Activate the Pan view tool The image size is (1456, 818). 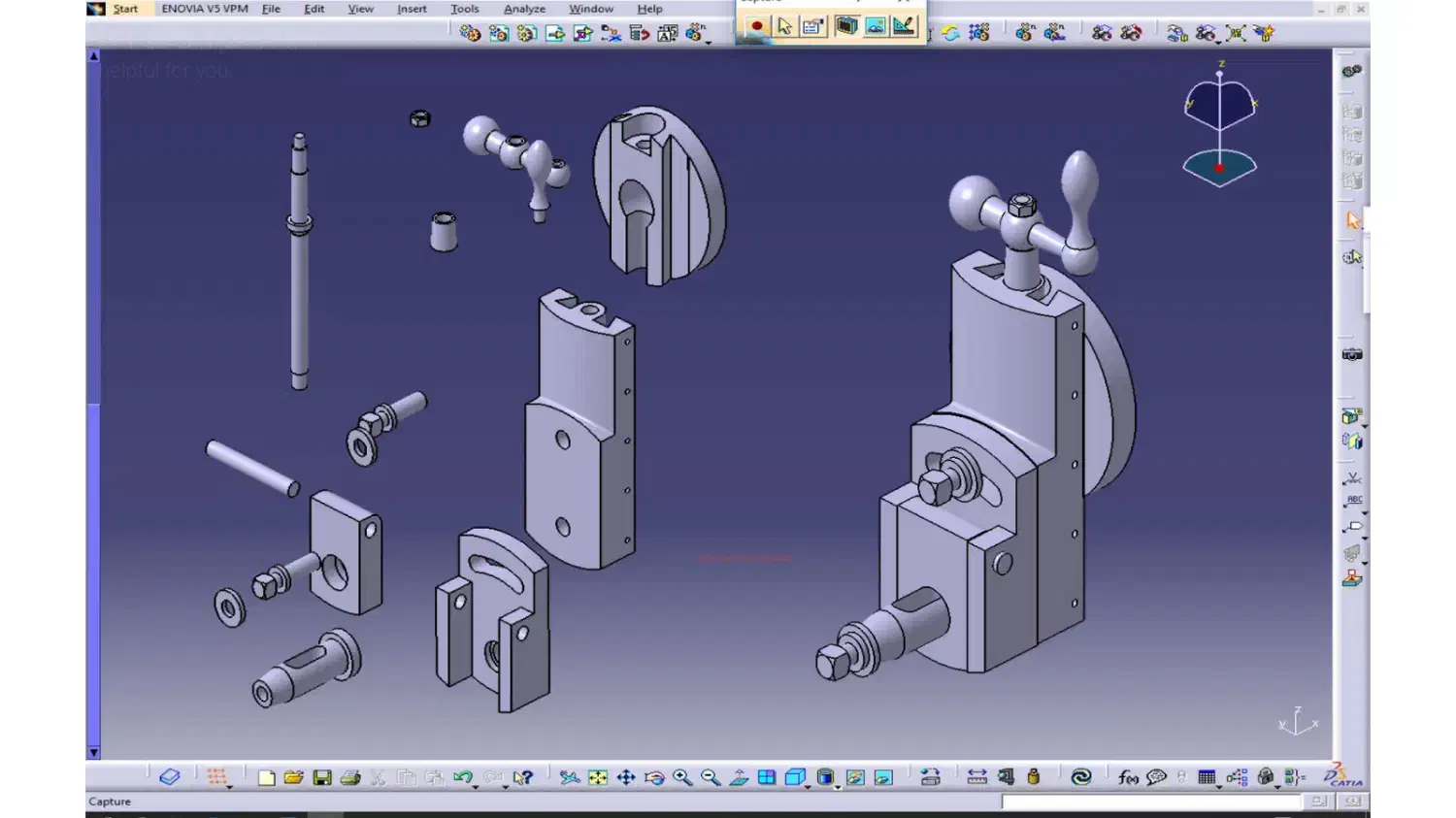coord(626,777)
